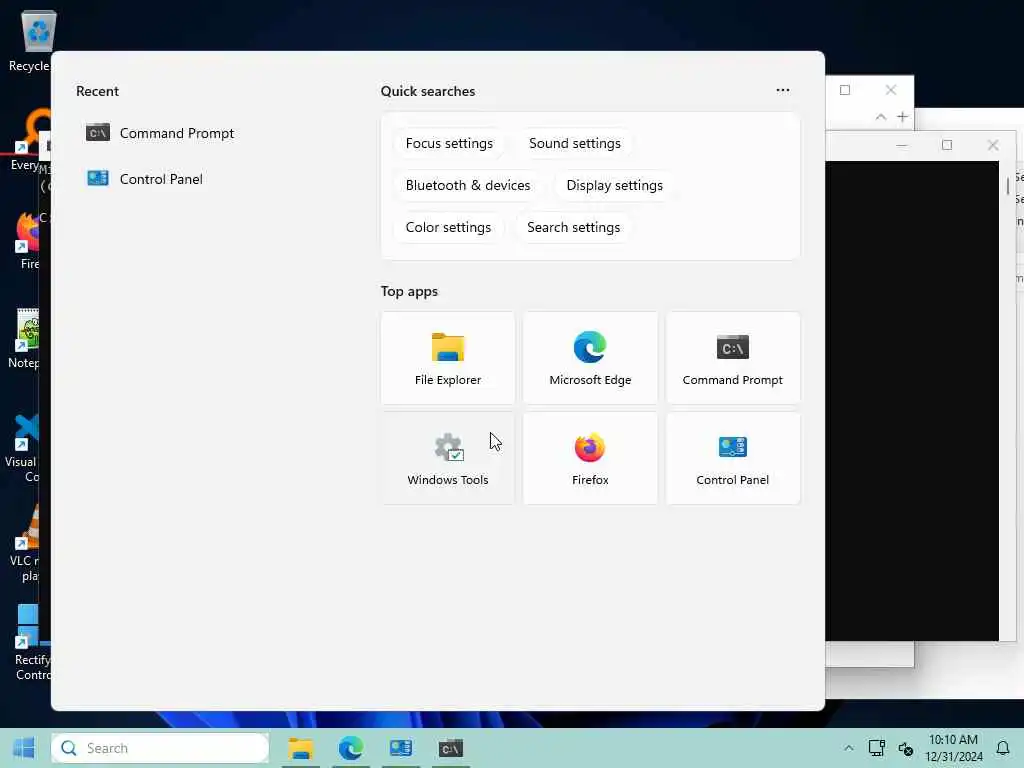Screen dimensions: 1024x768
Task: Open the Search settings quick search
Action: tap(573, 227)
